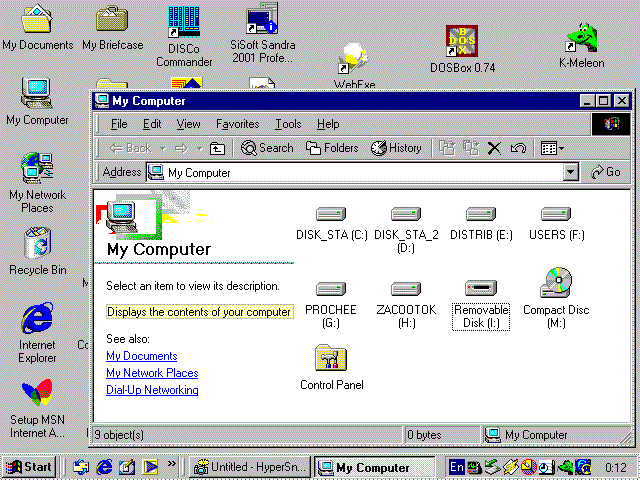Viewport: 640px width, 480px height.
Task: Open the Help menu
Action: tap(328, 124)
